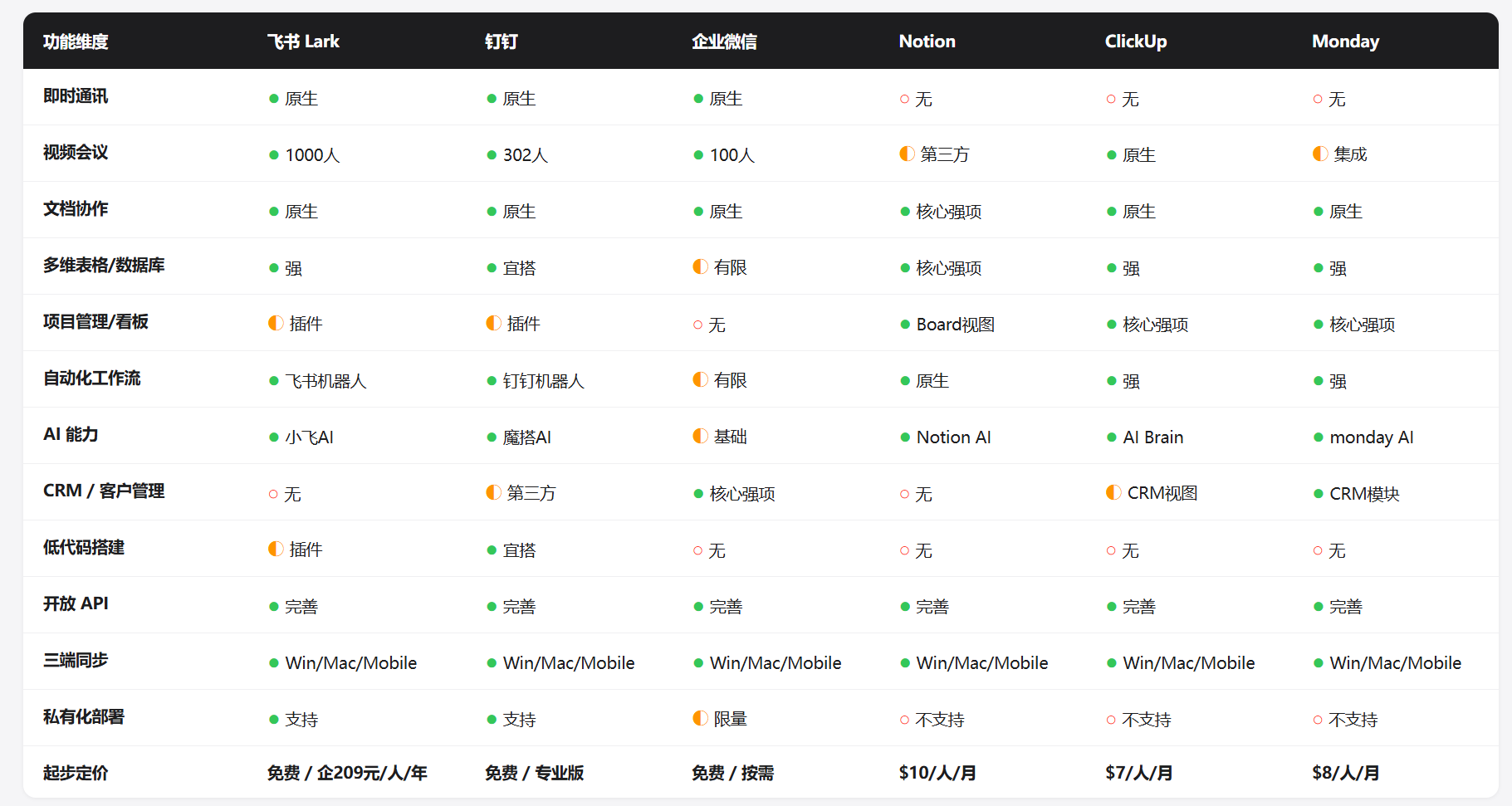Select the 302人 cell
This screenshot has height=806, width=1512.
pyautogui.click(x=517, y=155)
